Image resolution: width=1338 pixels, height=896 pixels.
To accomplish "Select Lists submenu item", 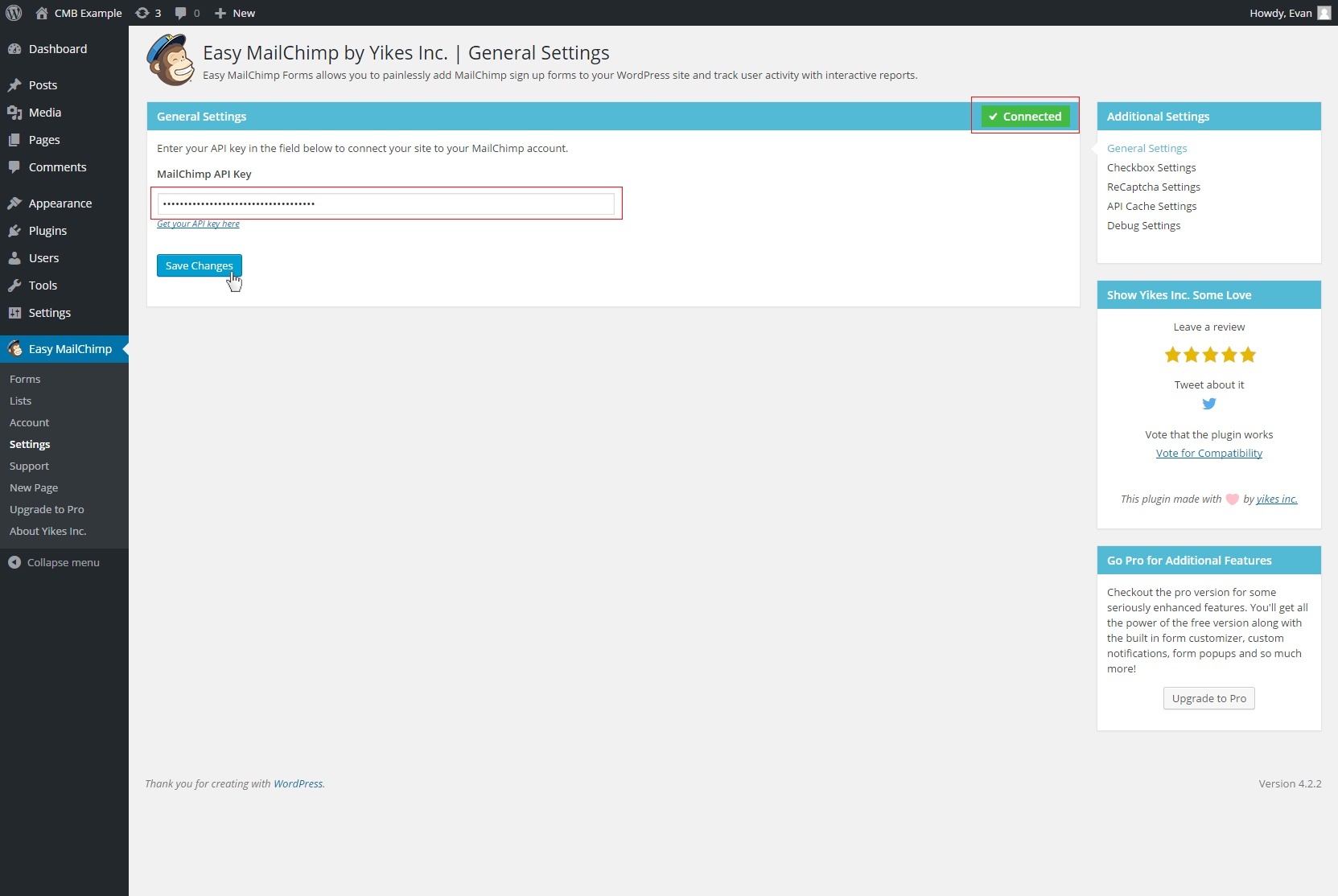I will pyautogui.click(x=20, y=401).
